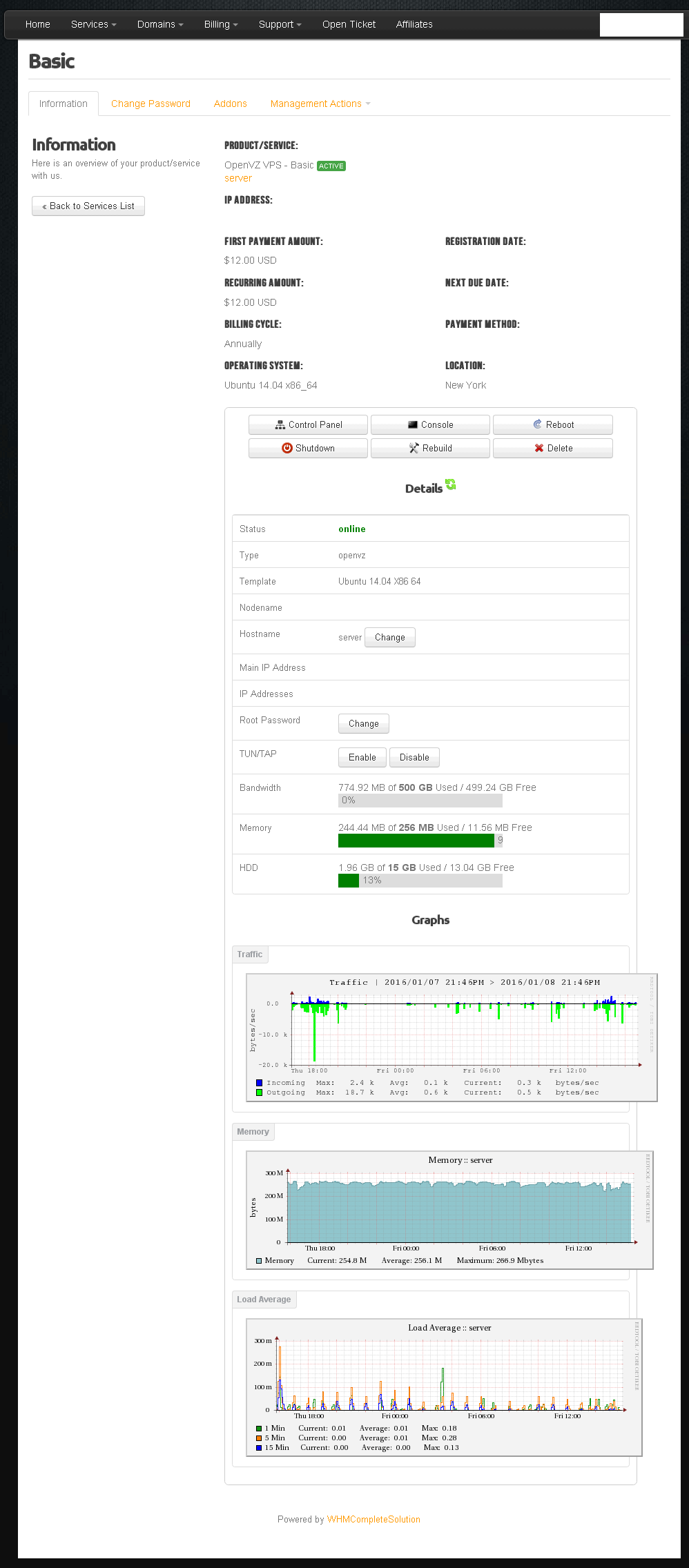Screen dimensions: 689x1568
Task: Expand the Management Actions dropdown
Action: point(320,104)
